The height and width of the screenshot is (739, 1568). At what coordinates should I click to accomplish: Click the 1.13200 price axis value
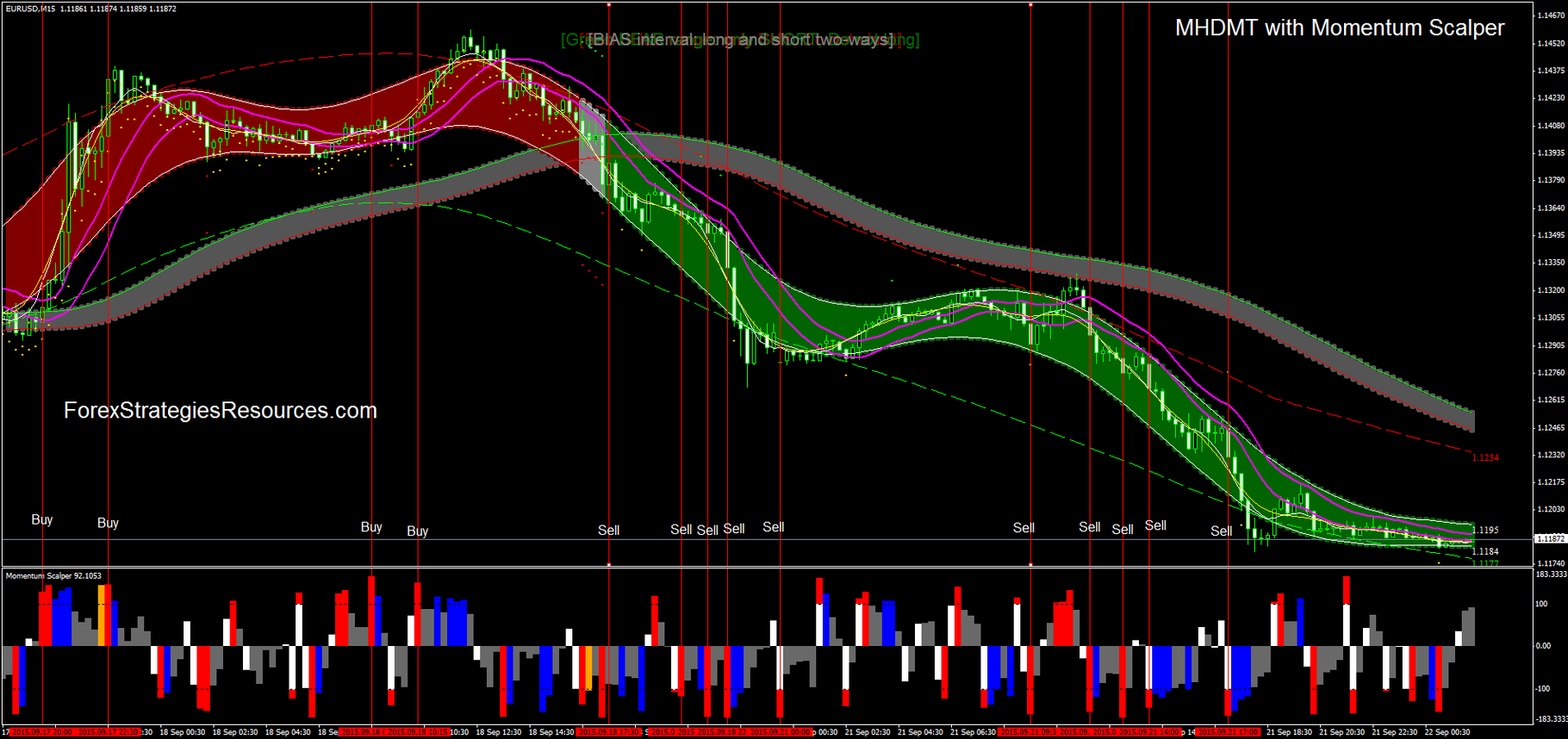coord(1551,290)
